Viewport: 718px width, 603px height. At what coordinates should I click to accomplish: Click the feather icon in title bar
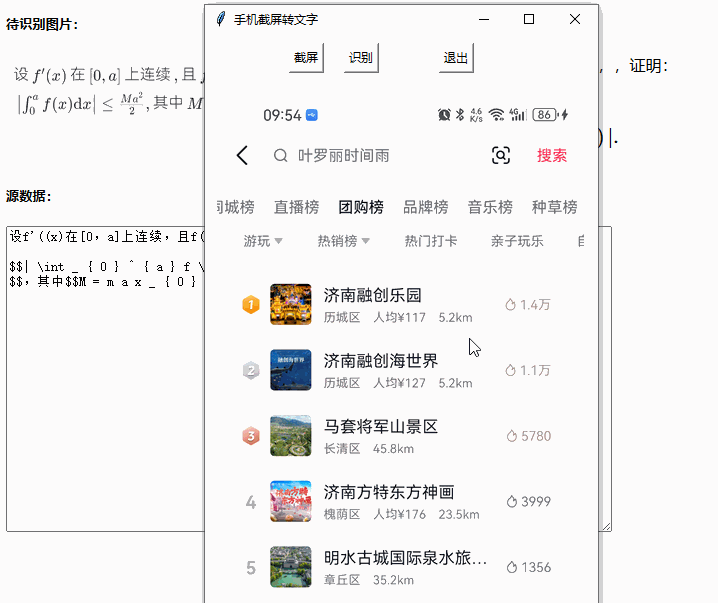pyautogui.click(x=221, y=19)
